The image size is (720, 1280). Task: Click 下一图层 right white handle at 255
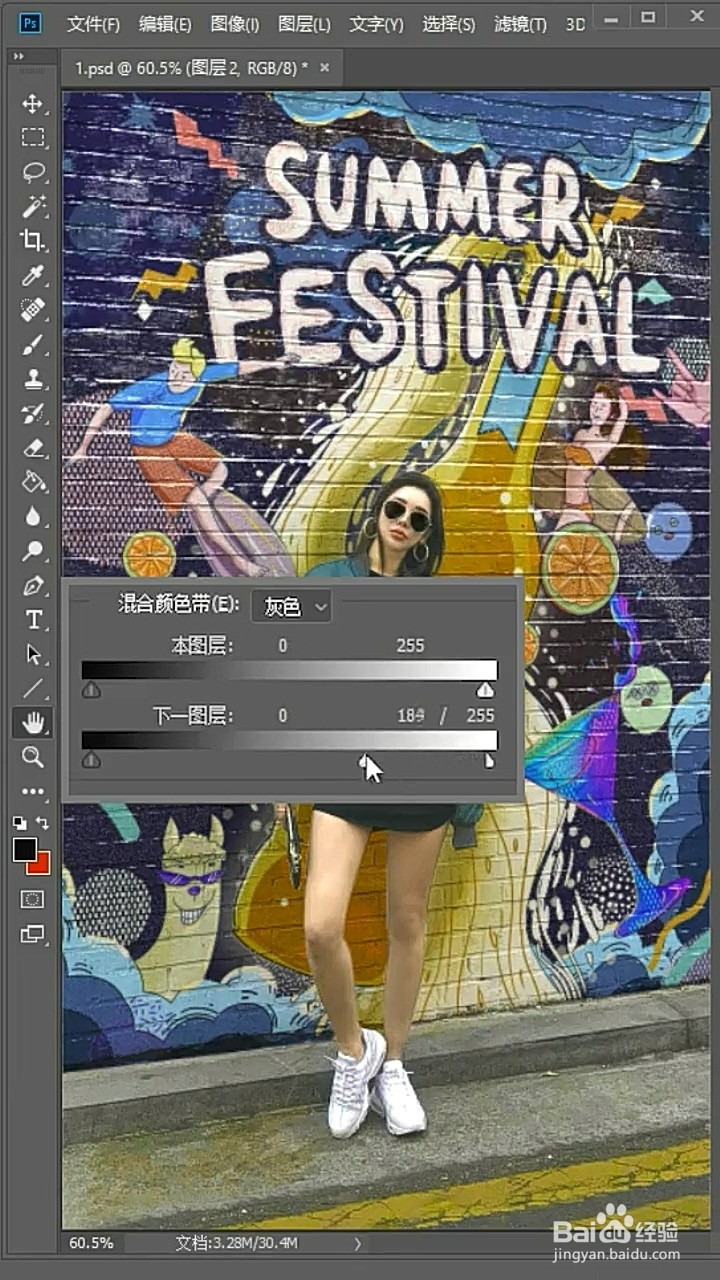pos(489,761)
